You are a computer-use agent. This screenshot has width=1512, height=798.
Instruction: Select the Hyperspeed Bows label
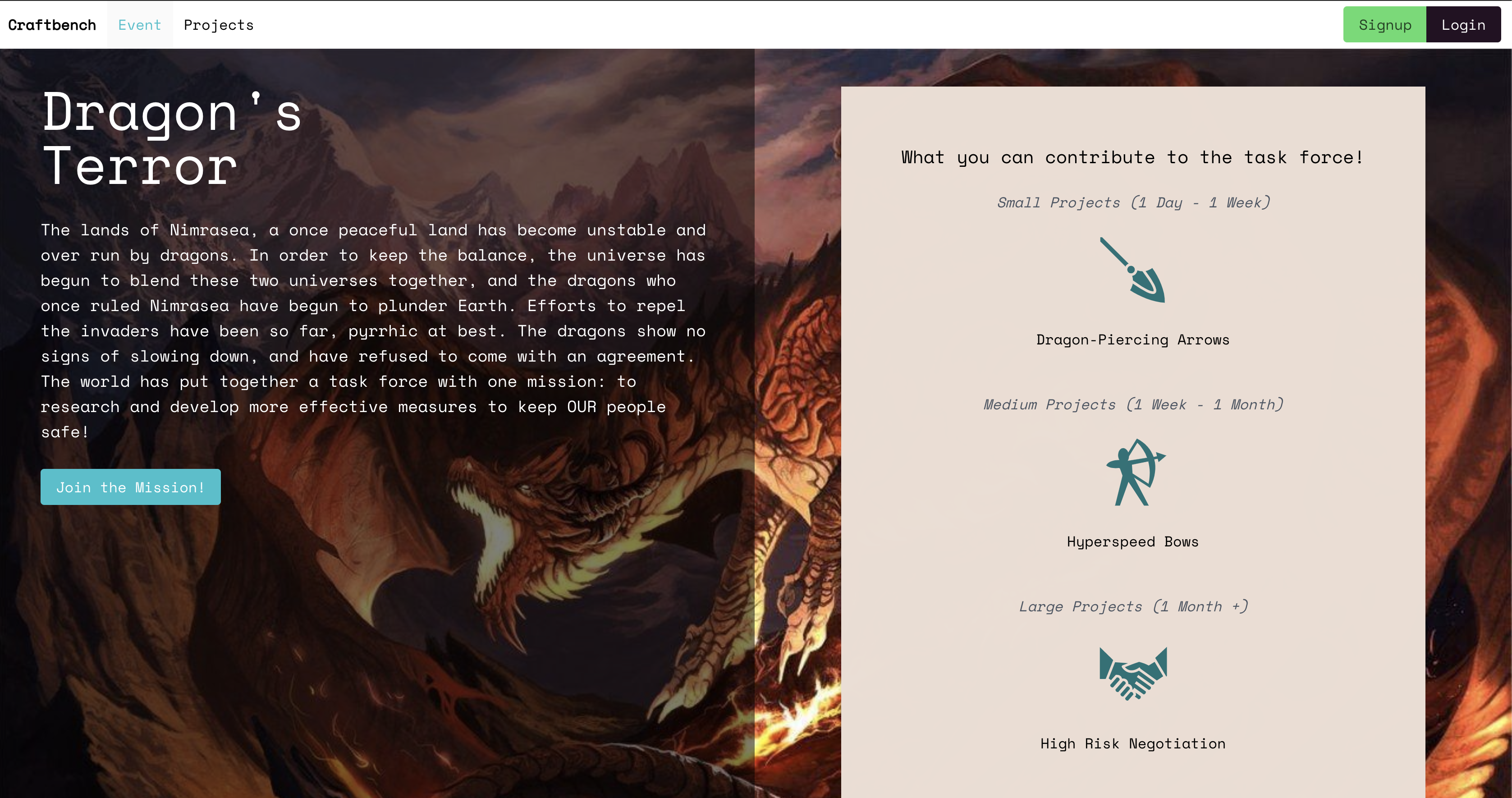[x=1132, y=542]
